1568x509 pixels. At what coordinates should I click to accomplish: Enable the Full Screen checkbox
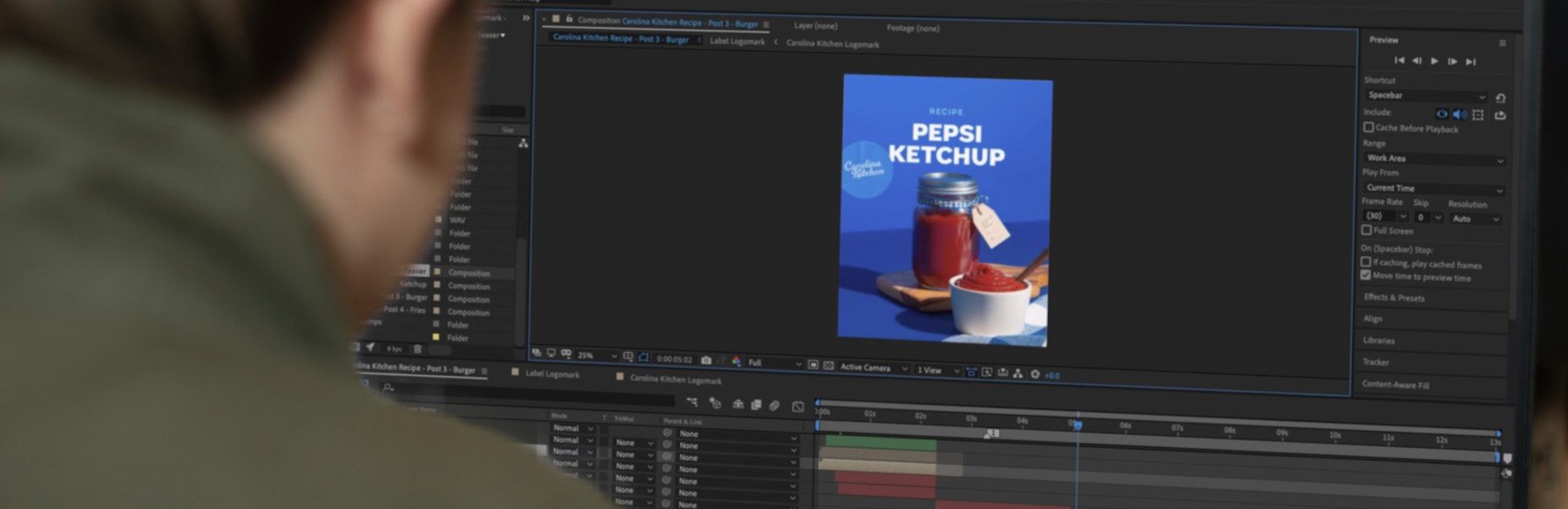click(1367, 230)
